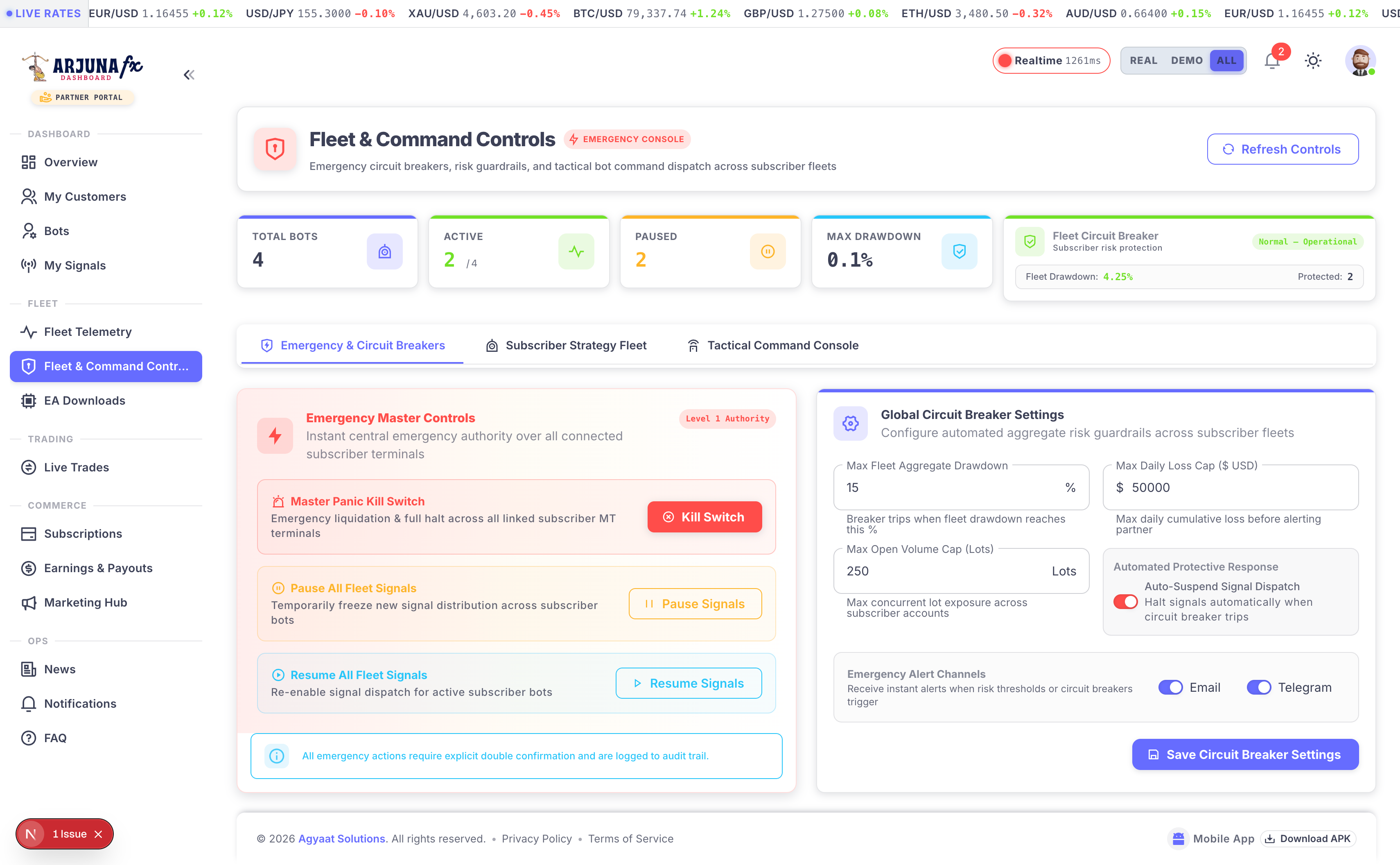1400x865 pixels.
Task: Click the Max Drawdown shield icon
Action: coord(959,251)
